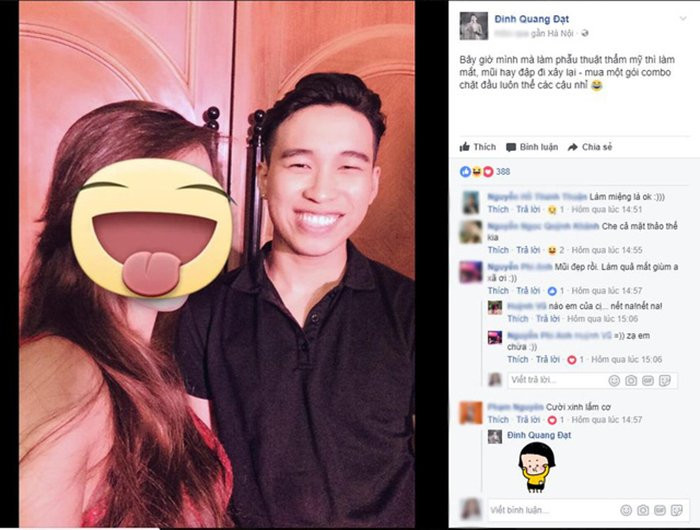Click the Chia sẻ share arrow icon

573,147
